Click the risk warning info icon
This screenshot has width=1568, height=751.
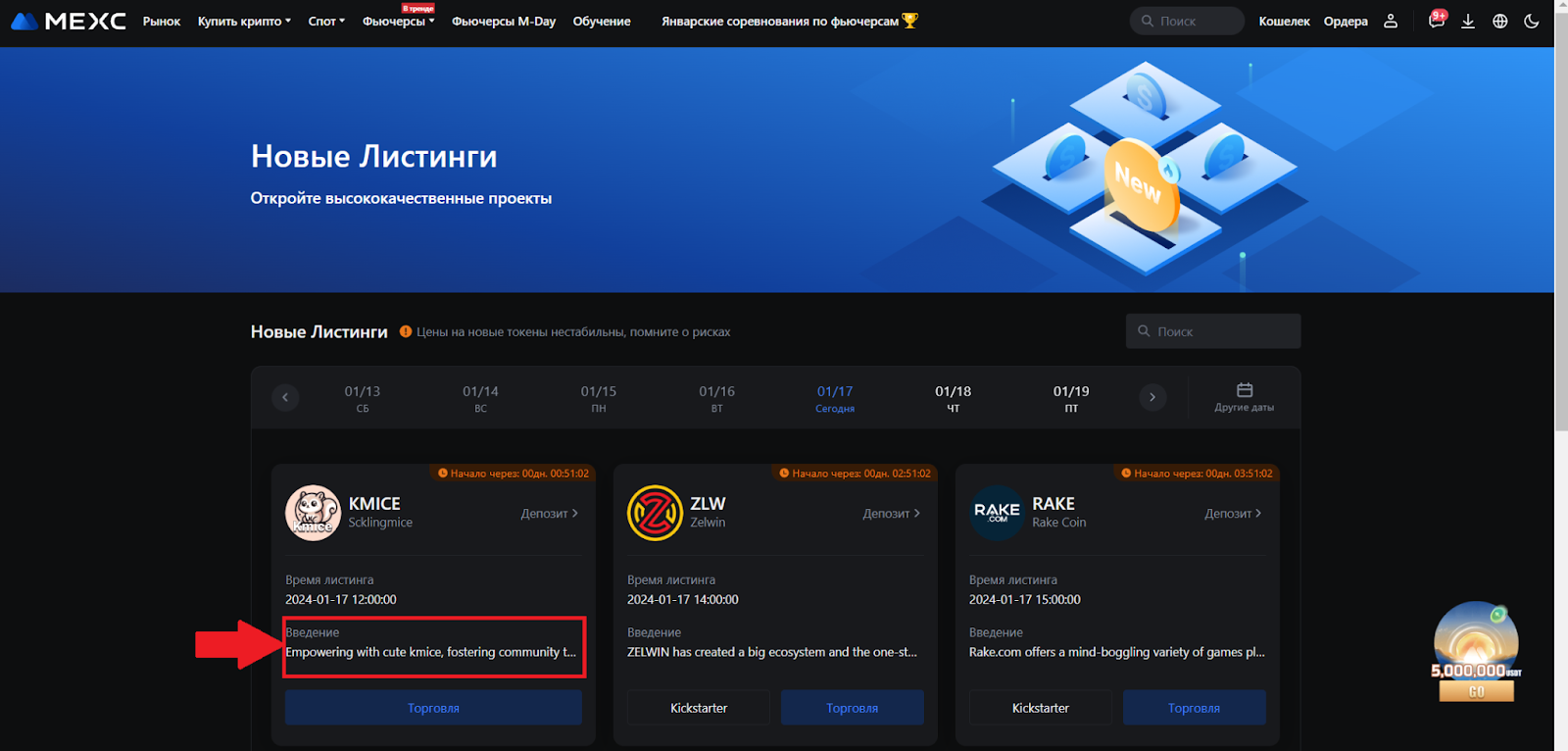[406, 331]
